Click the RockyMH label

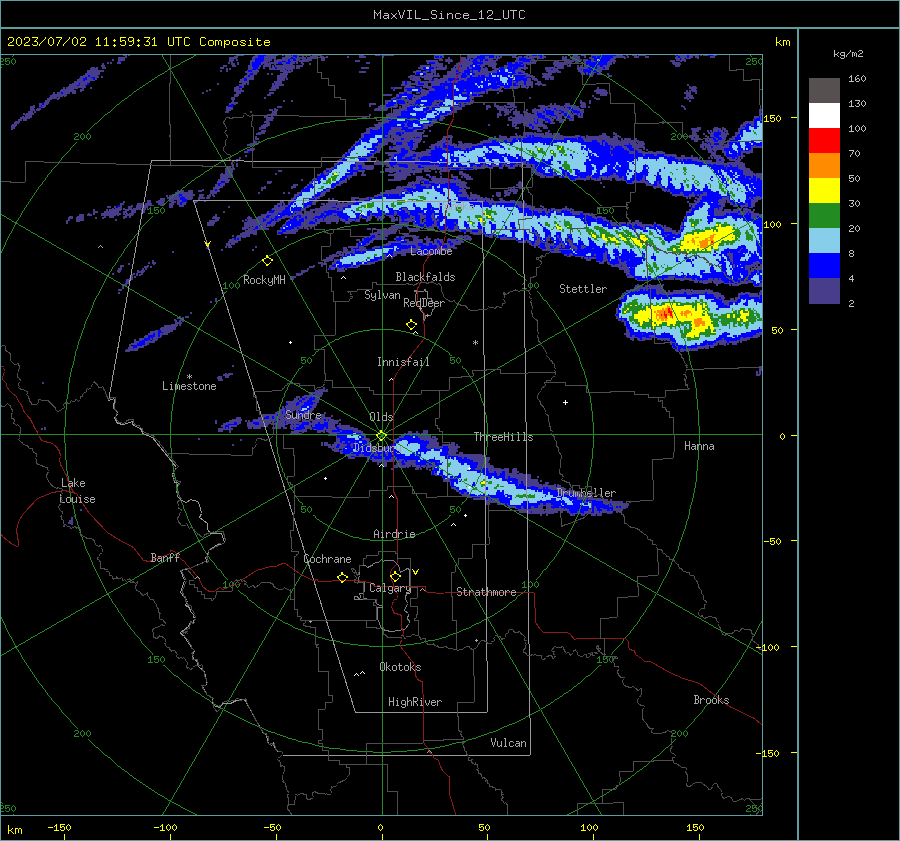[x=264, y=280]
